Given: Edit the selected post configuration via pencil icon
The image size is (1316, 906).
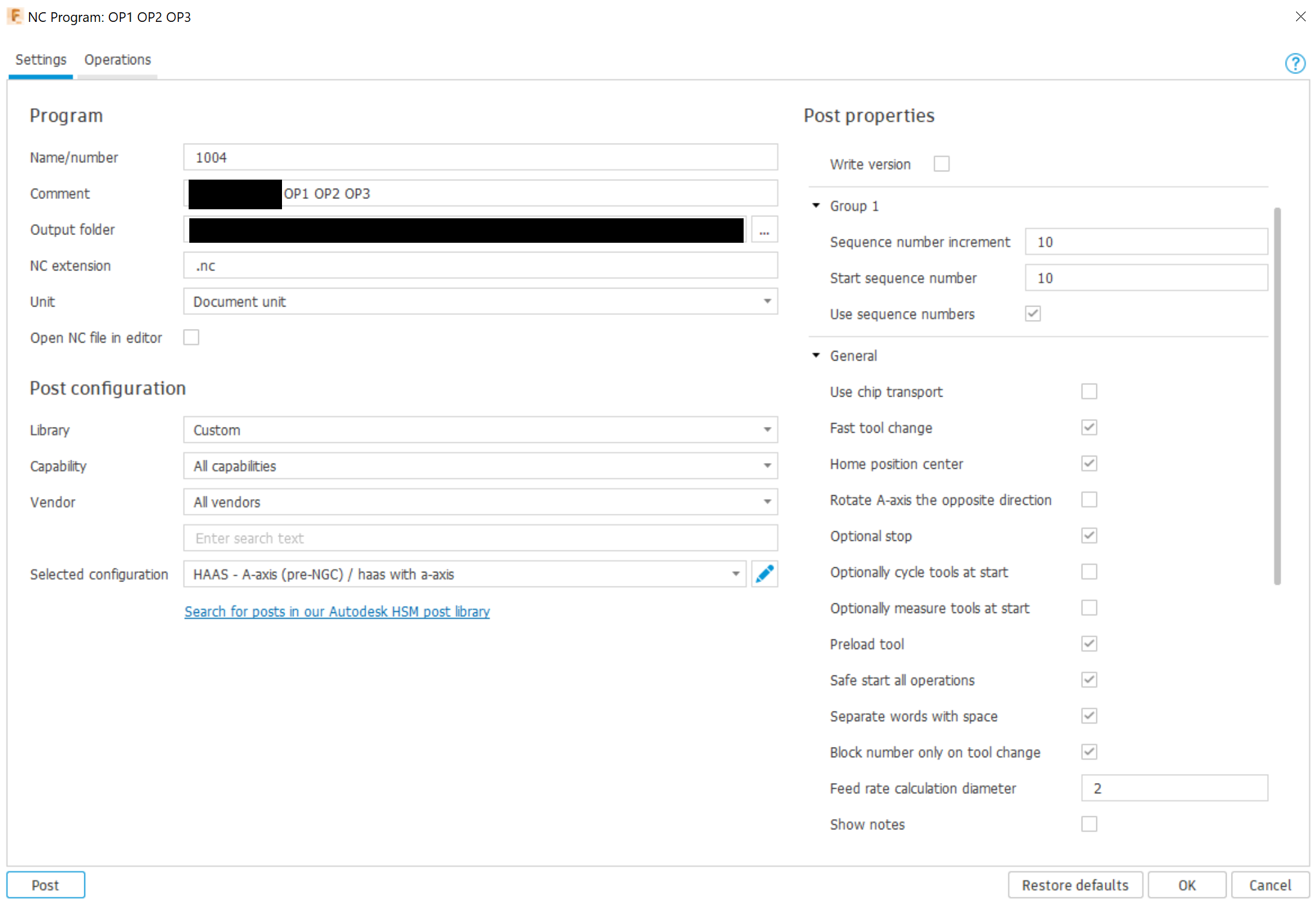Looking at the screenshot, I should (764, 573).
